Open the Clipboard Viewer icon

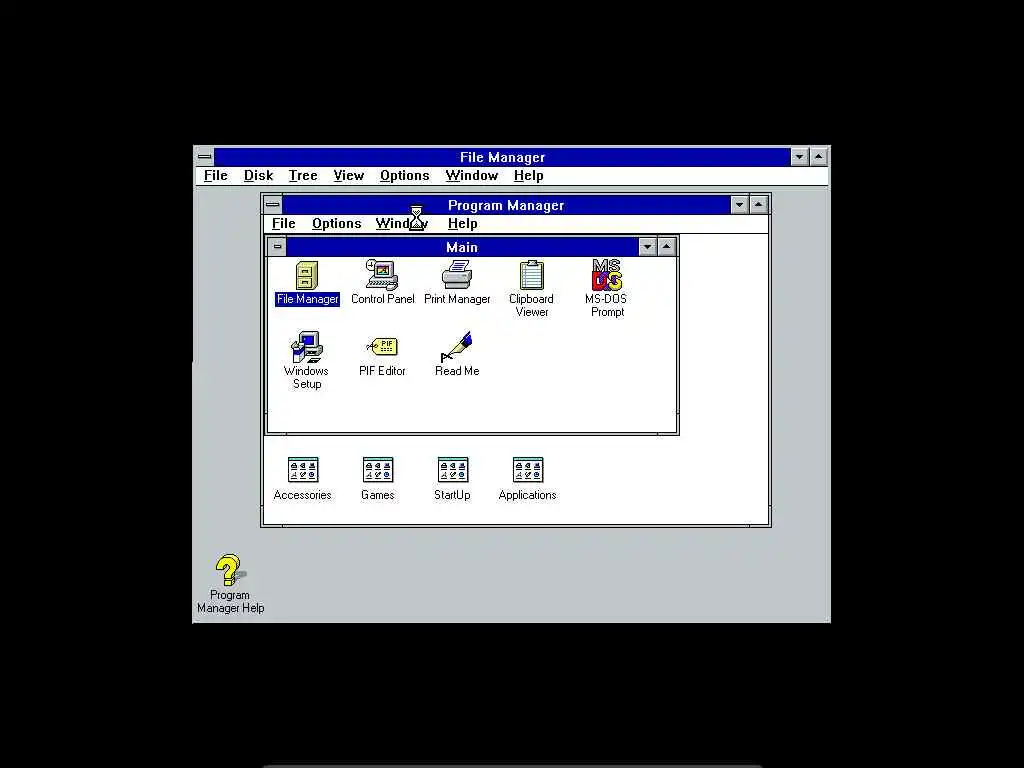[x=532, y=289]
